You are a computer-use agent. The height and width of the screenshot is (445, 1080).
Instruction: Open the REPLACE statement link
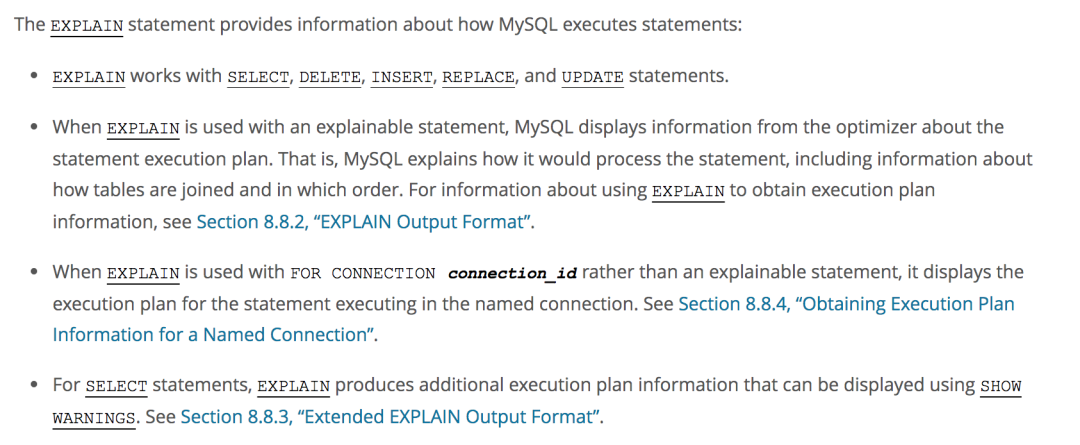pos(479,76)
